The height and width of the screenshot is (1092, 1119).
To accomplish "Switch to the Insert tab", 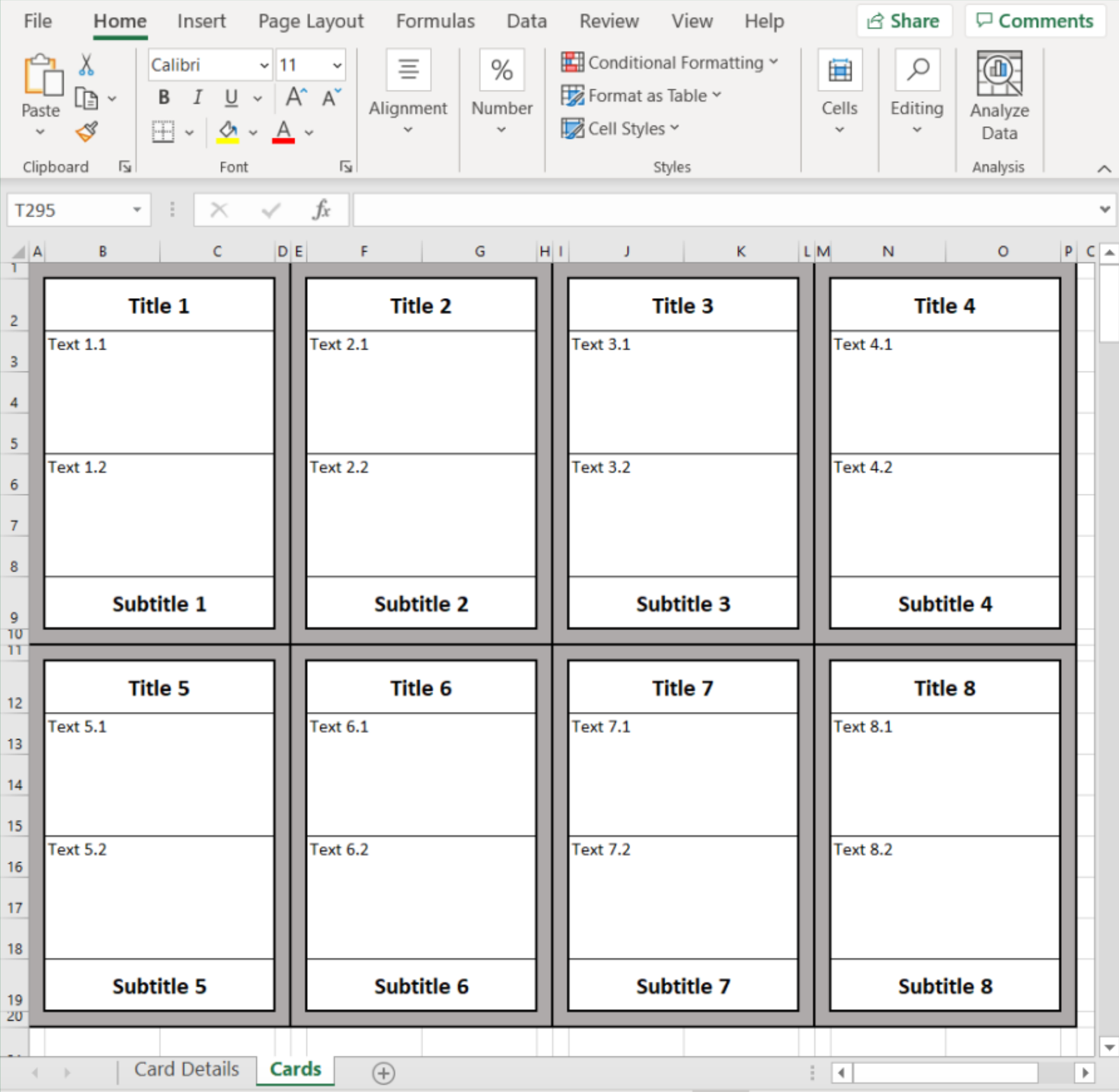I will click(201, 21).
